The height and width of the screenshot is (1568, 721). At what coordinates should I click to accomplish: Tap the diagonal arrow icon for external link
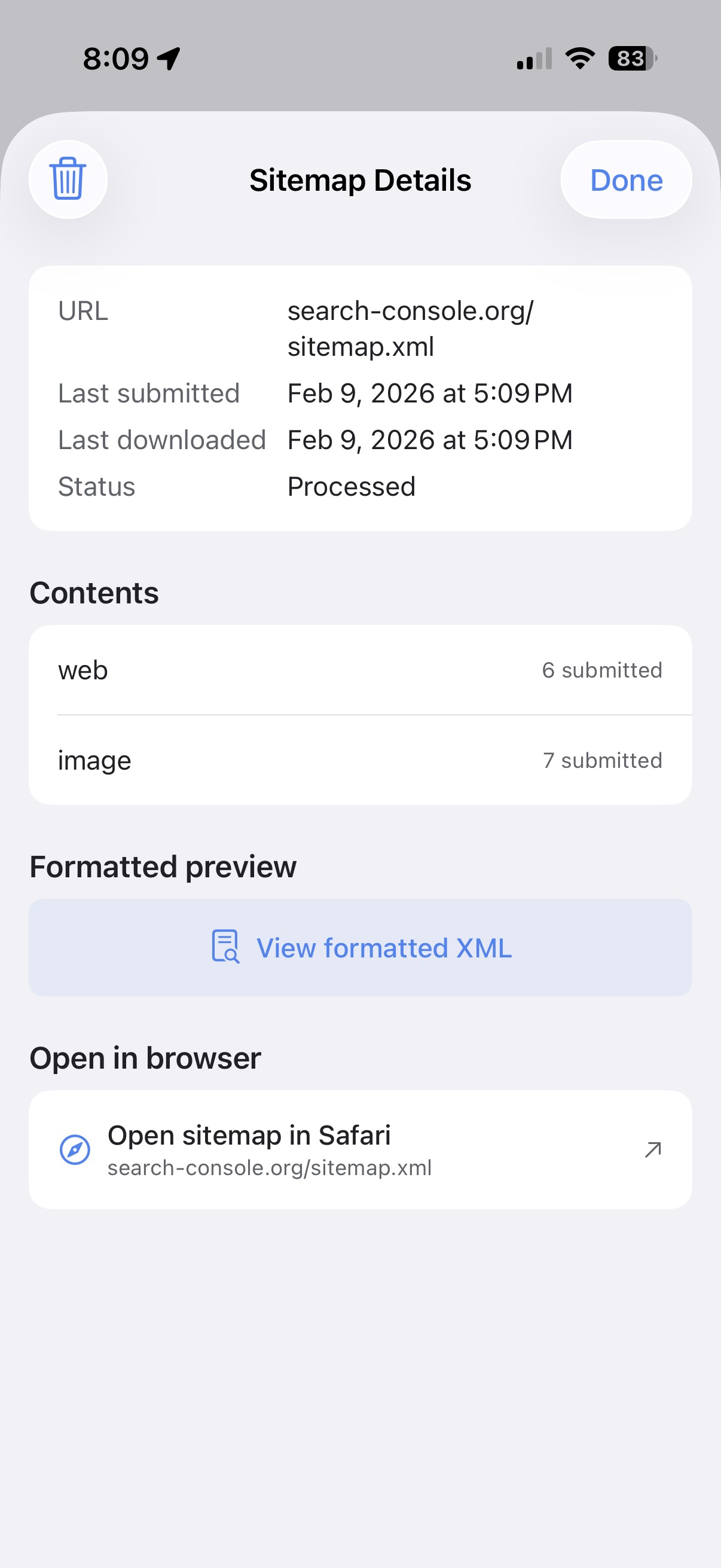652,1148
